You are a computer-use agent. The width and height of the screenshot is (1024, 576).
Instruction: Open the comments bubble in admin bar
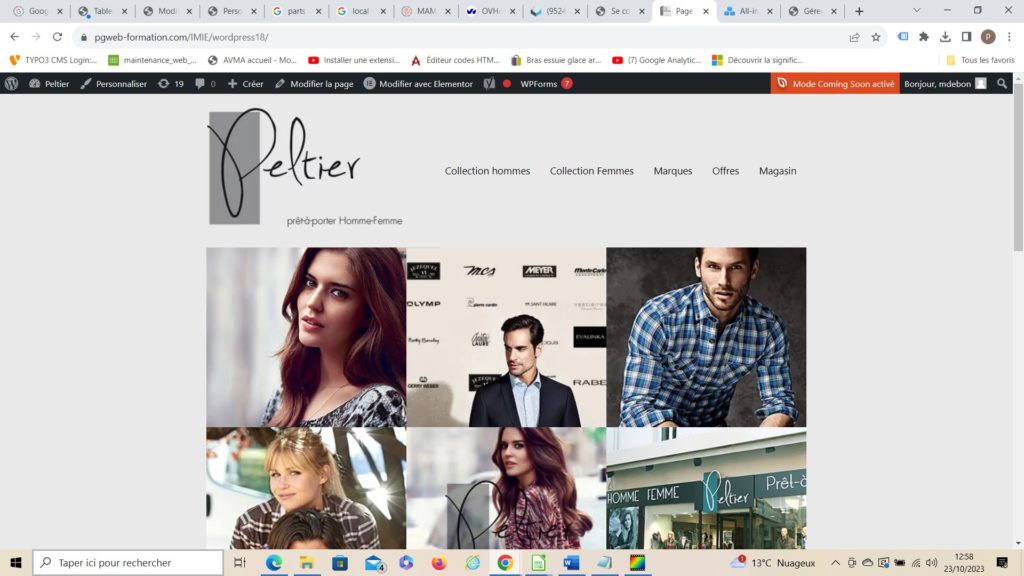tap(205, 84)
